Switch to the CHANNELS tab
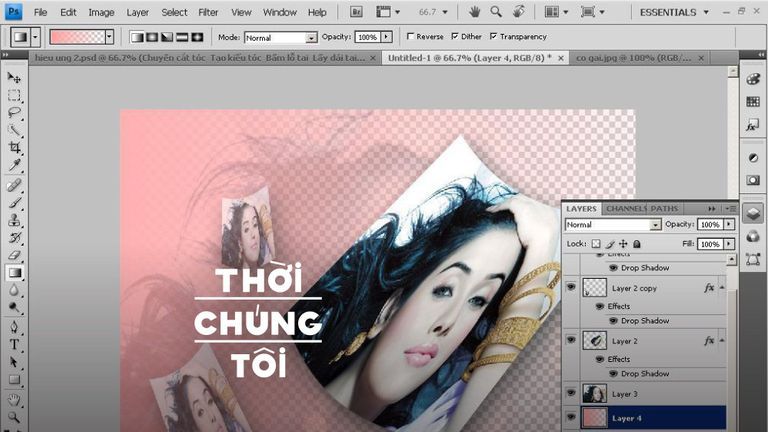 626,209
